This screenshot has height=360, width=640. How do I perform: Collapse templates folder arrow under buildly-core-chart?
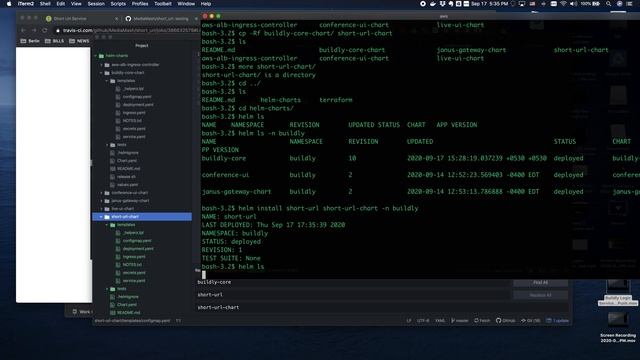(107, 81)
